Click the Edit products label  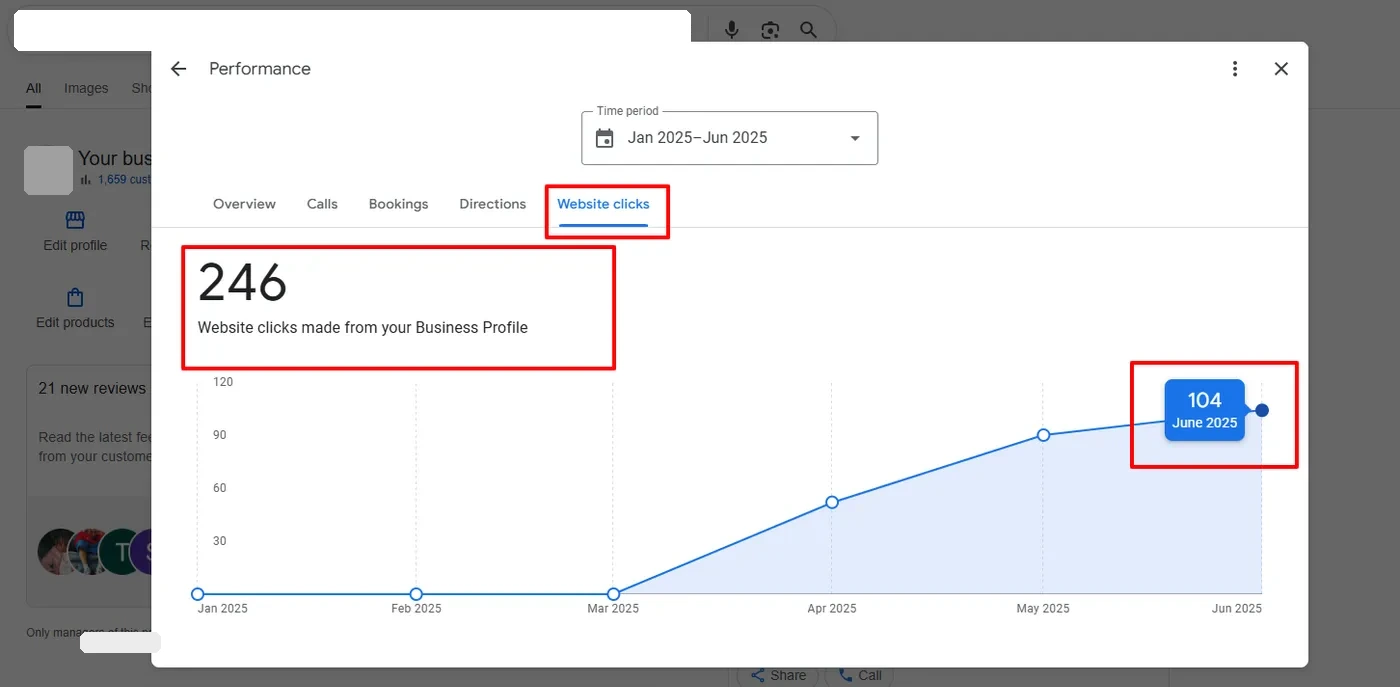pyautogui.click(x=75, y=322)
